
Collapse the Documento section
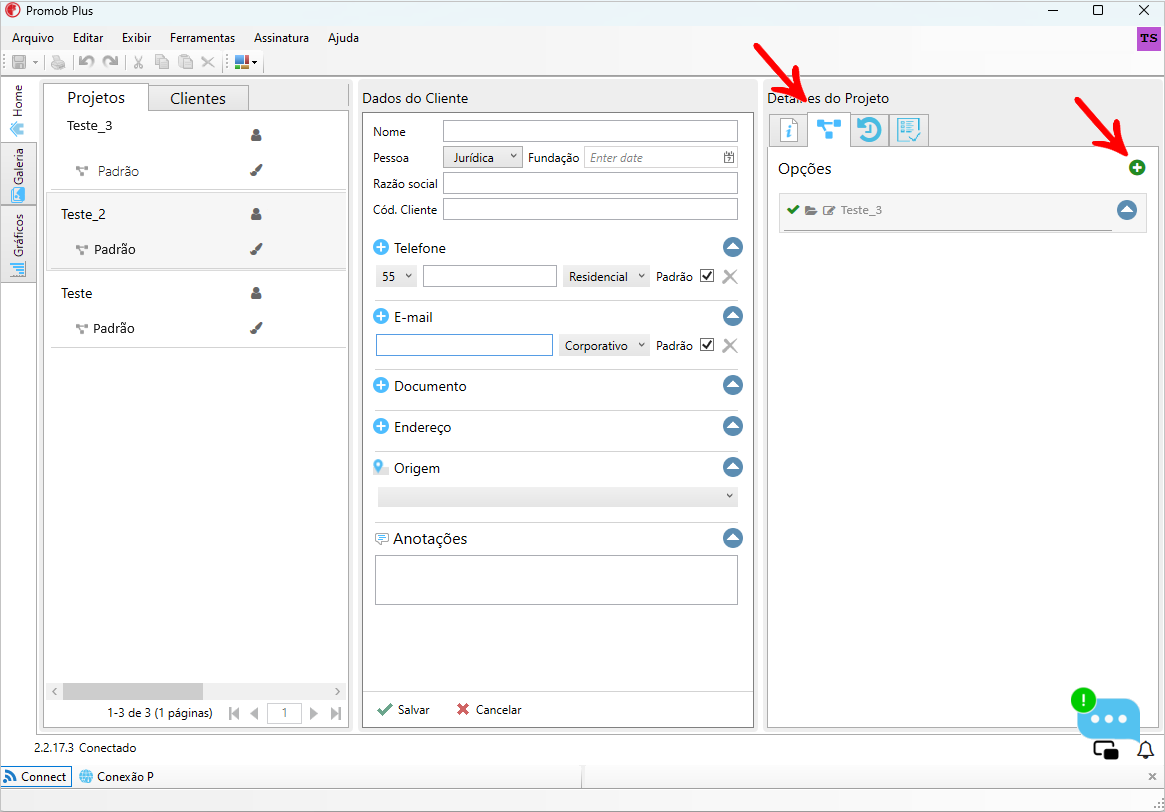tap(733, 386)
